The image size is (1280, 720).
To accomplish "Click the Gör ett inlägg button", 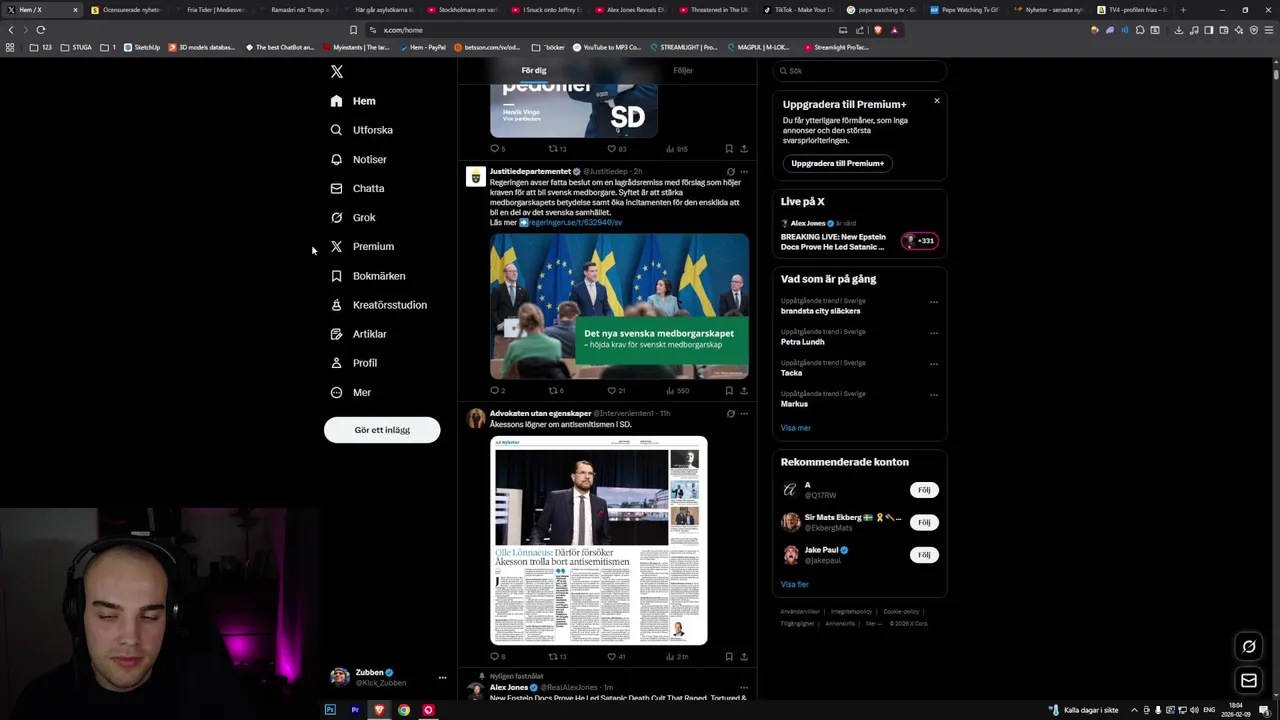I will (382, 430).
